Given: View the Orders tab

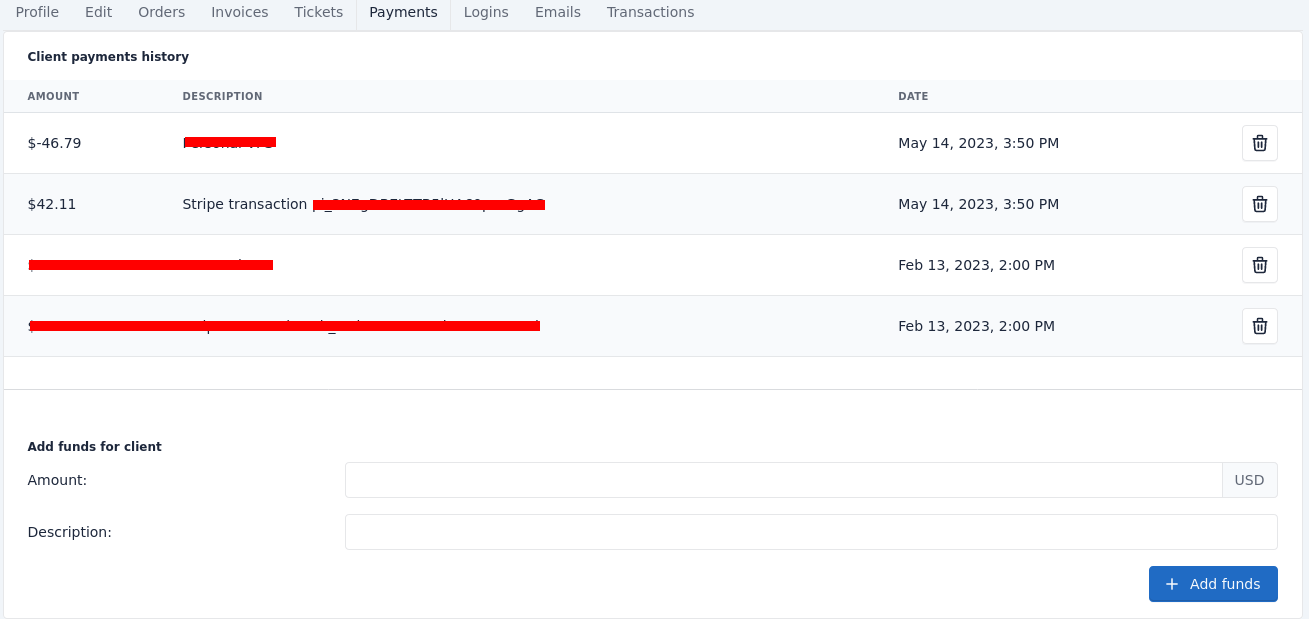Looking at the screenshot, I should coord(161,12).
